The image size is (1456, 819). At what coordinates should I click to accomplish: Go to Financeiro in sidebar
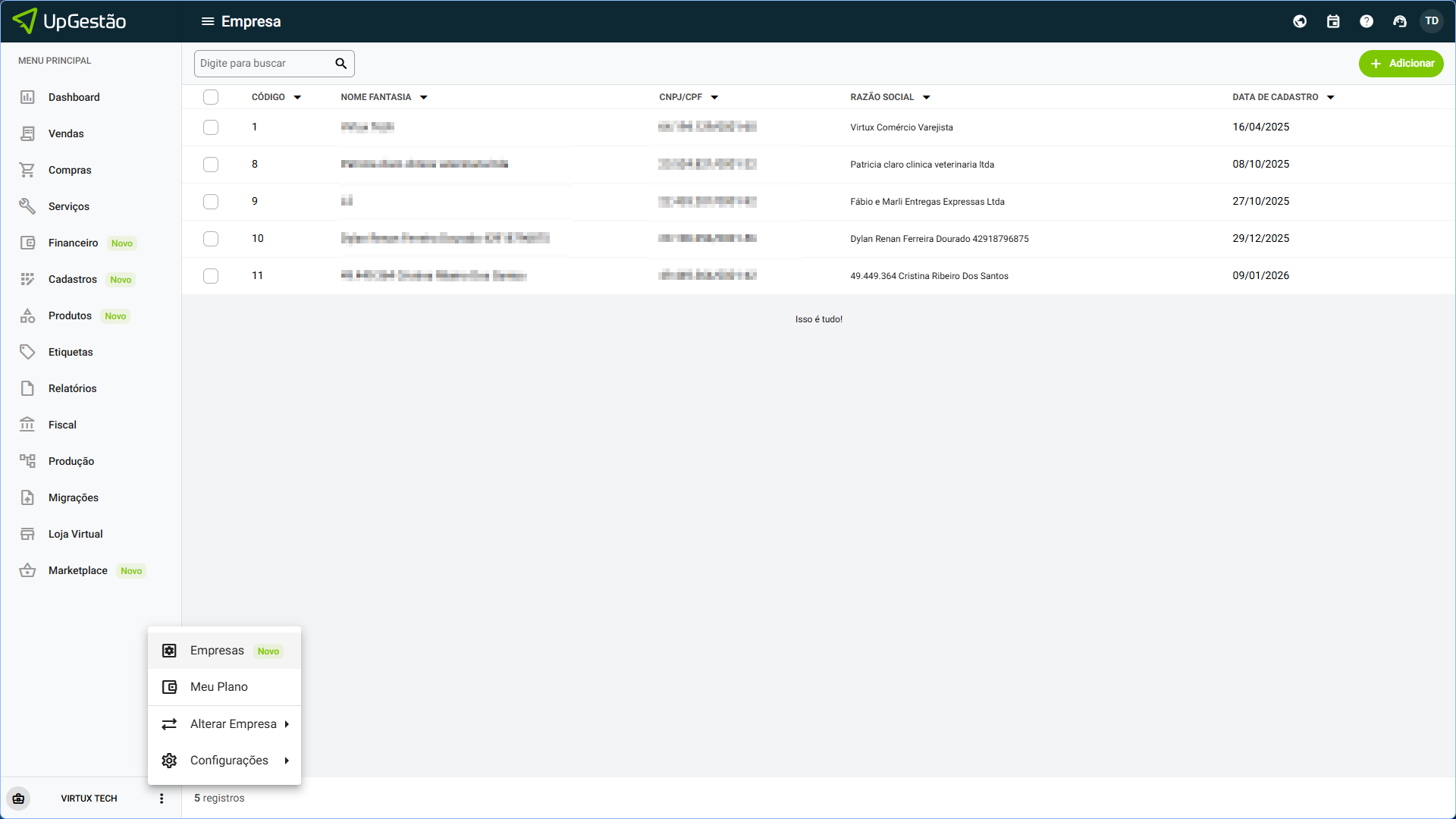73,243
